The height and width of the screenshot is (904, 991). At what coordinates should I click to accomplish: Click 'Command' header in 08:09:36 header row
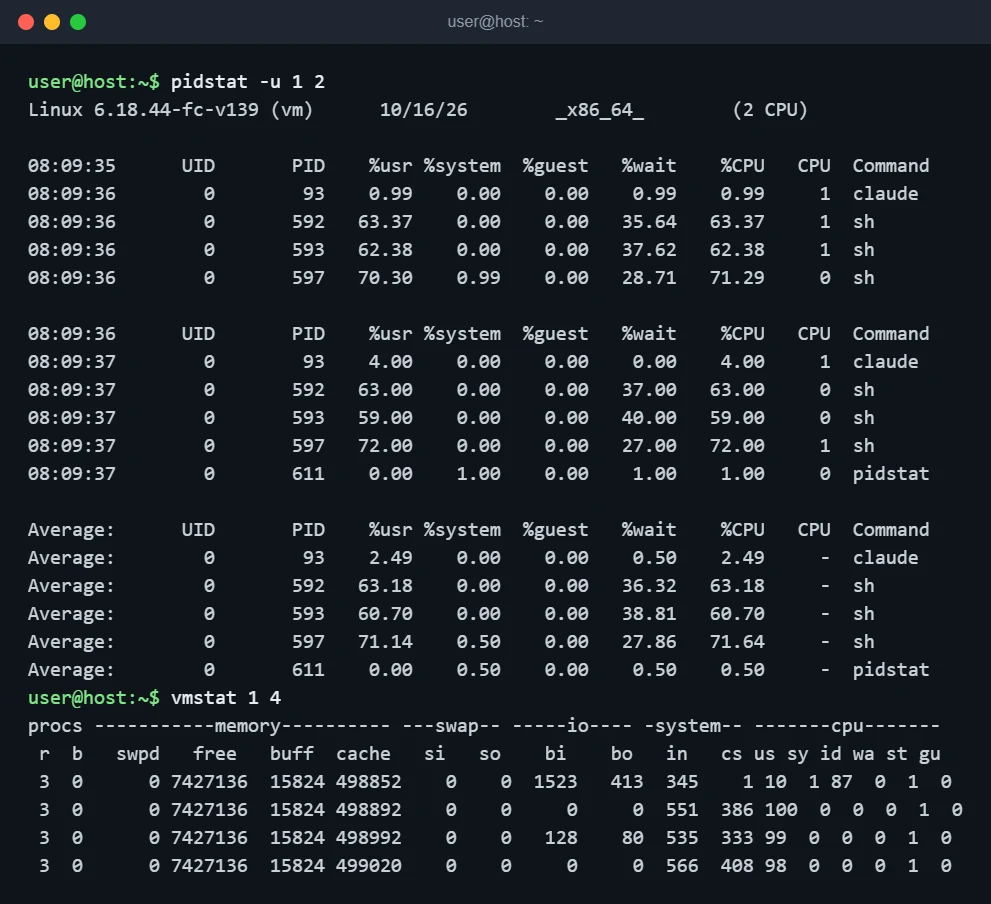click(x=891, y=334)
